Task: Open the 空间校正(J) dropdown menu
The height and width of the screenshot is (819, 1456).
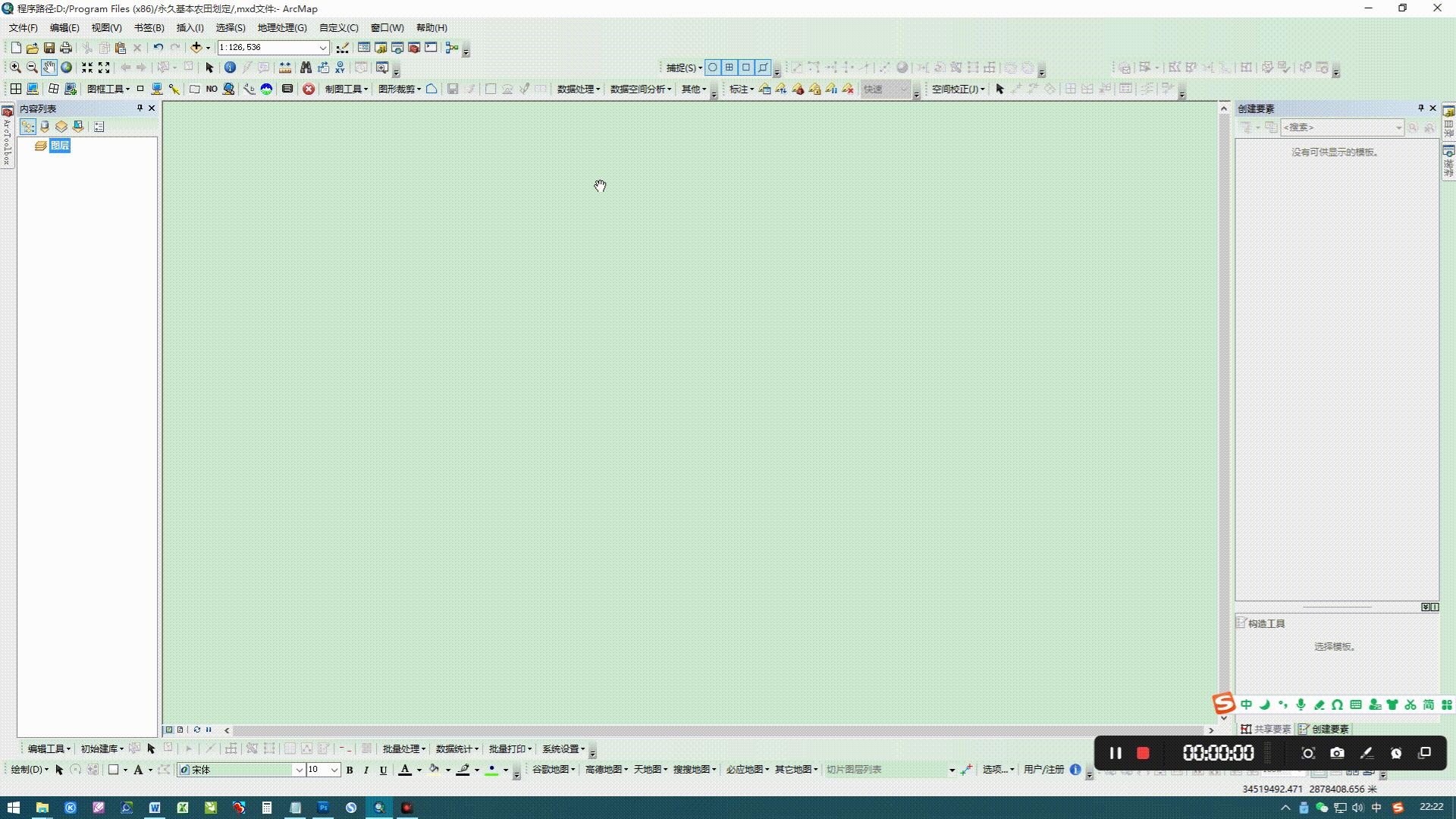Action: [x=957, y=89]
